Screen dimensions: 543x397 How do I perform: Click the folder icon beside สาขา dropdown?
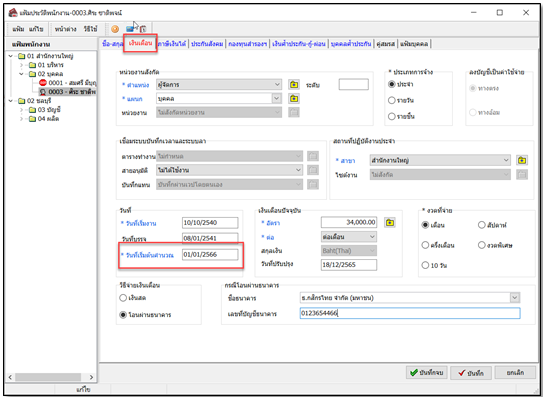tap(522, 160)
